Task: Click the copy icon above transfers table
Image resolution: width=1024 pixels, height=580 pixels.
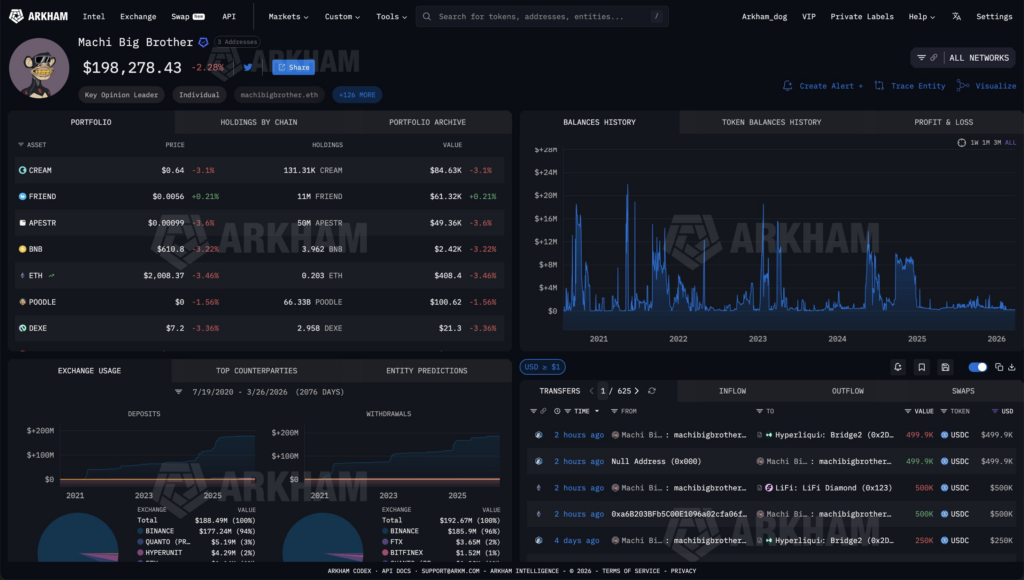Action: (999, 367)
